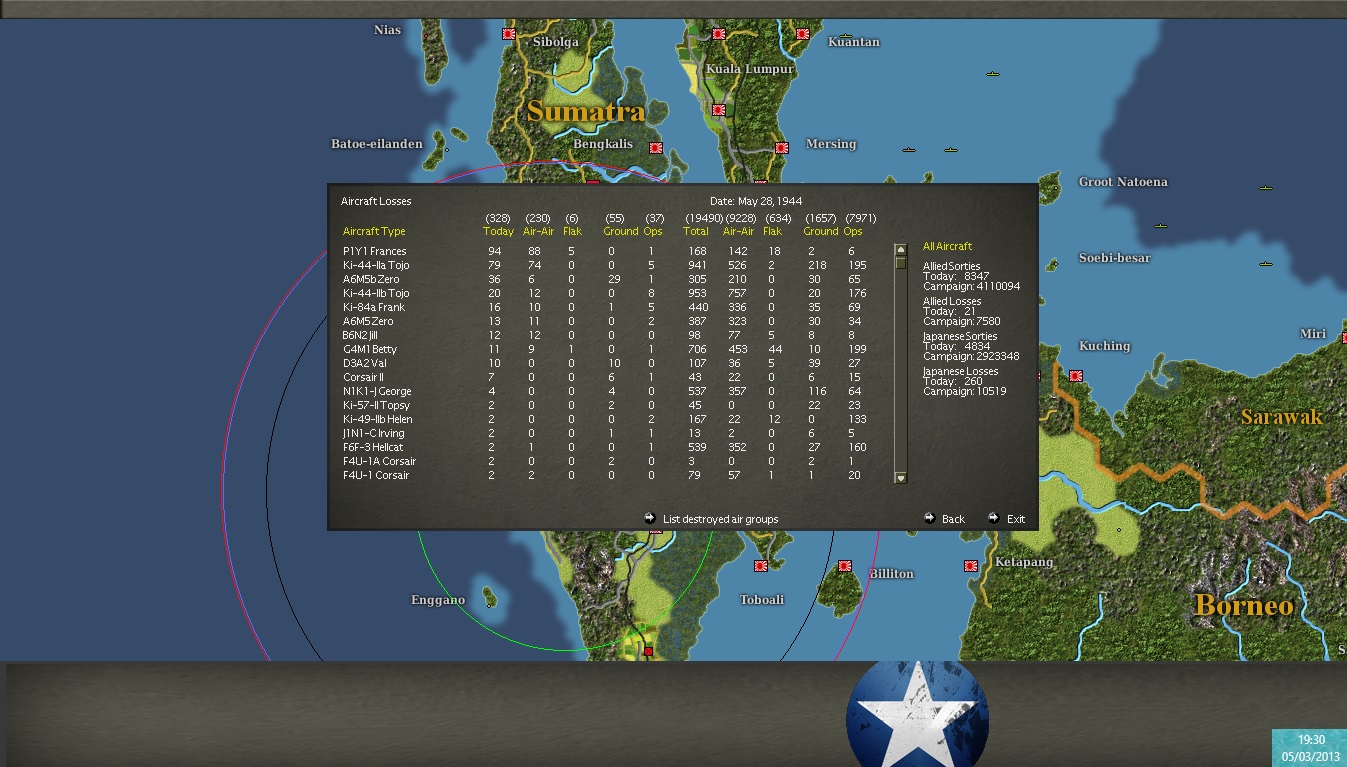Image resolution: width=1347 pixels, height=767 pixels.
Task: Select the Japanese base flag at Mersing
Action: pos(782,147)
